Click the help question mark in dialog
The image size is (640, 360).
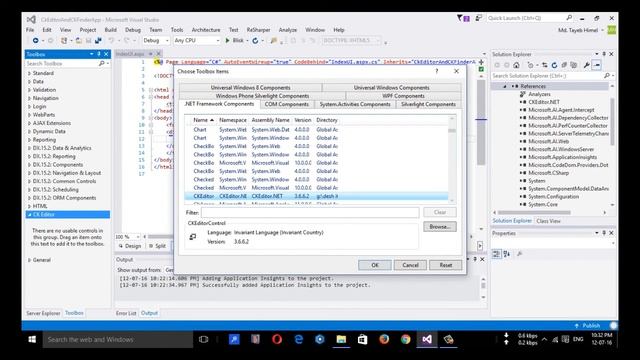[x=437, y=71]
